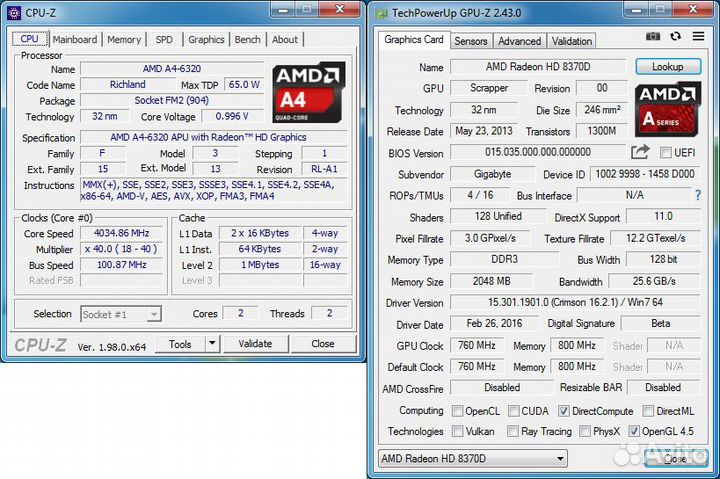
Task: Click the Release Date value May 23, 2013
Action: (484, 131)
